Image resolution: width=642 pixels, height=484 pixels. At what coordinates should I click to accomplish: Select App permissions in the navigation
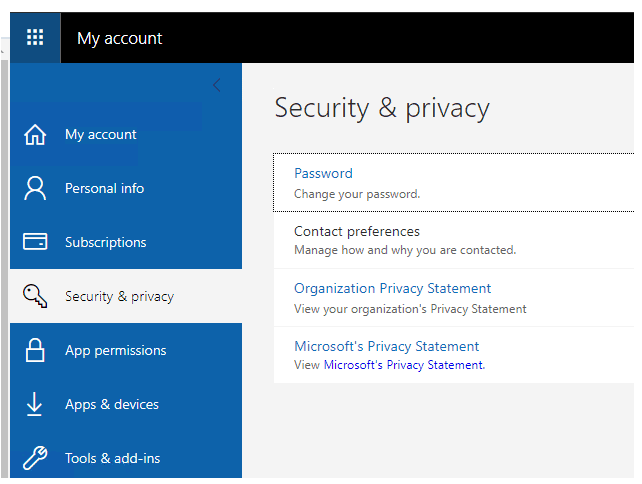point(126,350)
